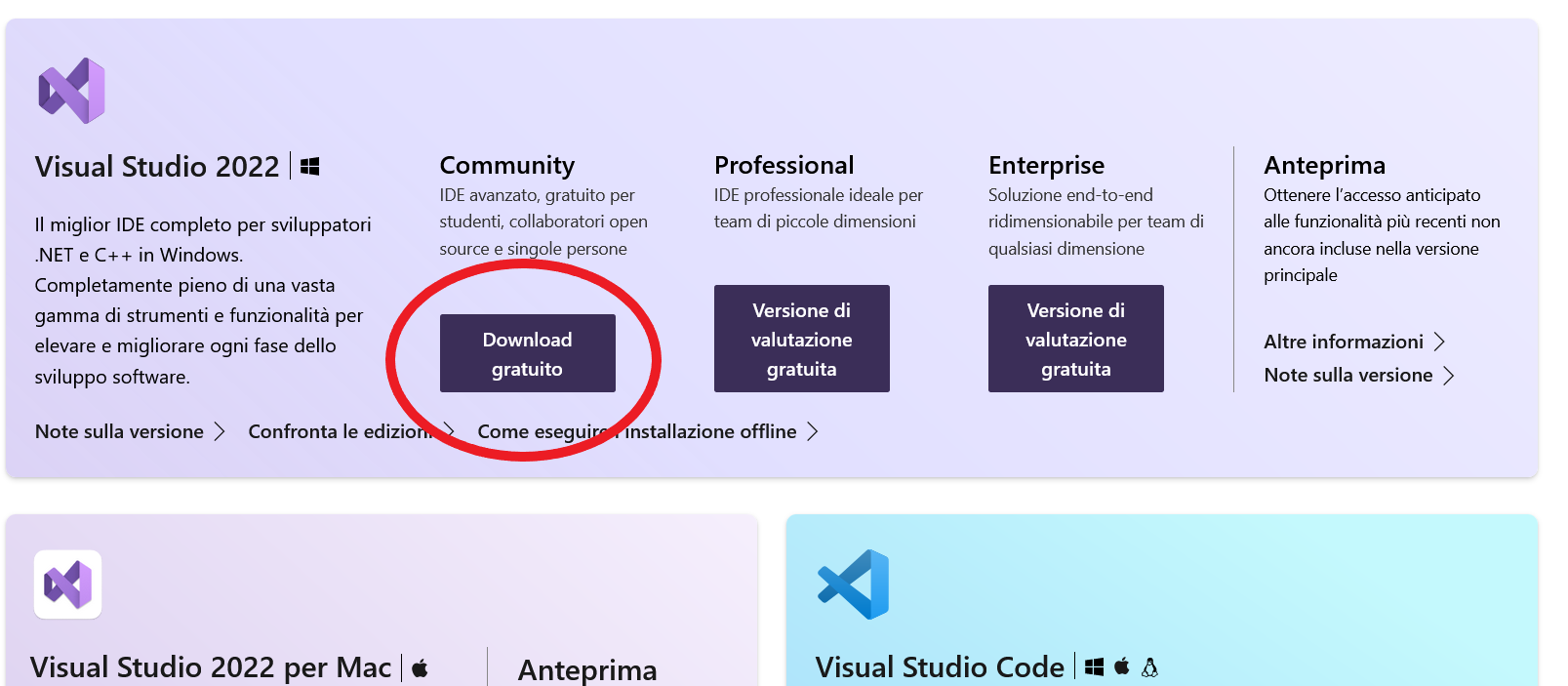
Task: Click the Visual Studio for Mac logo
Action: (68, 585)
